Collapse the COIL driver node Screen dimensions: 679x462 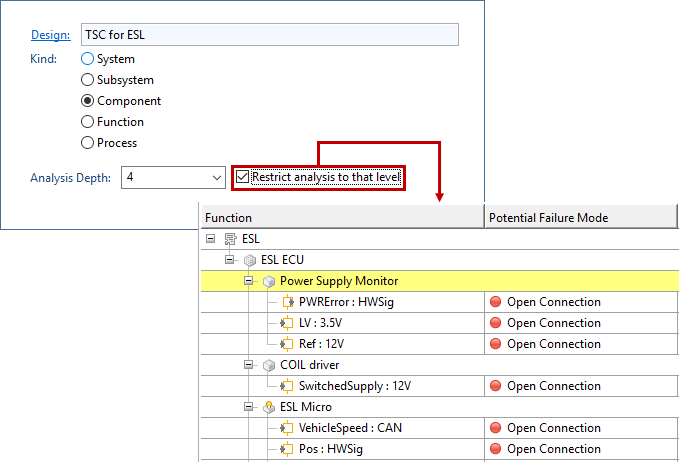[249, 365]
